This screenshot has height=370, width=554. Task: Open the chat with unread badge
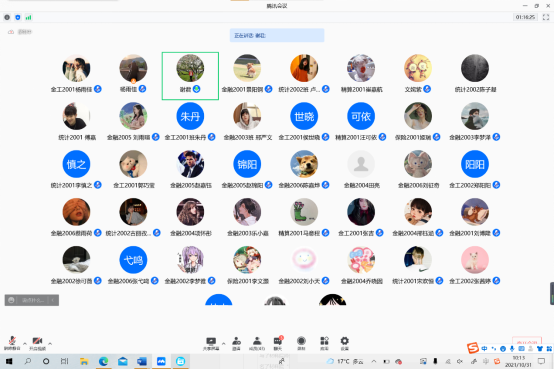278,343
